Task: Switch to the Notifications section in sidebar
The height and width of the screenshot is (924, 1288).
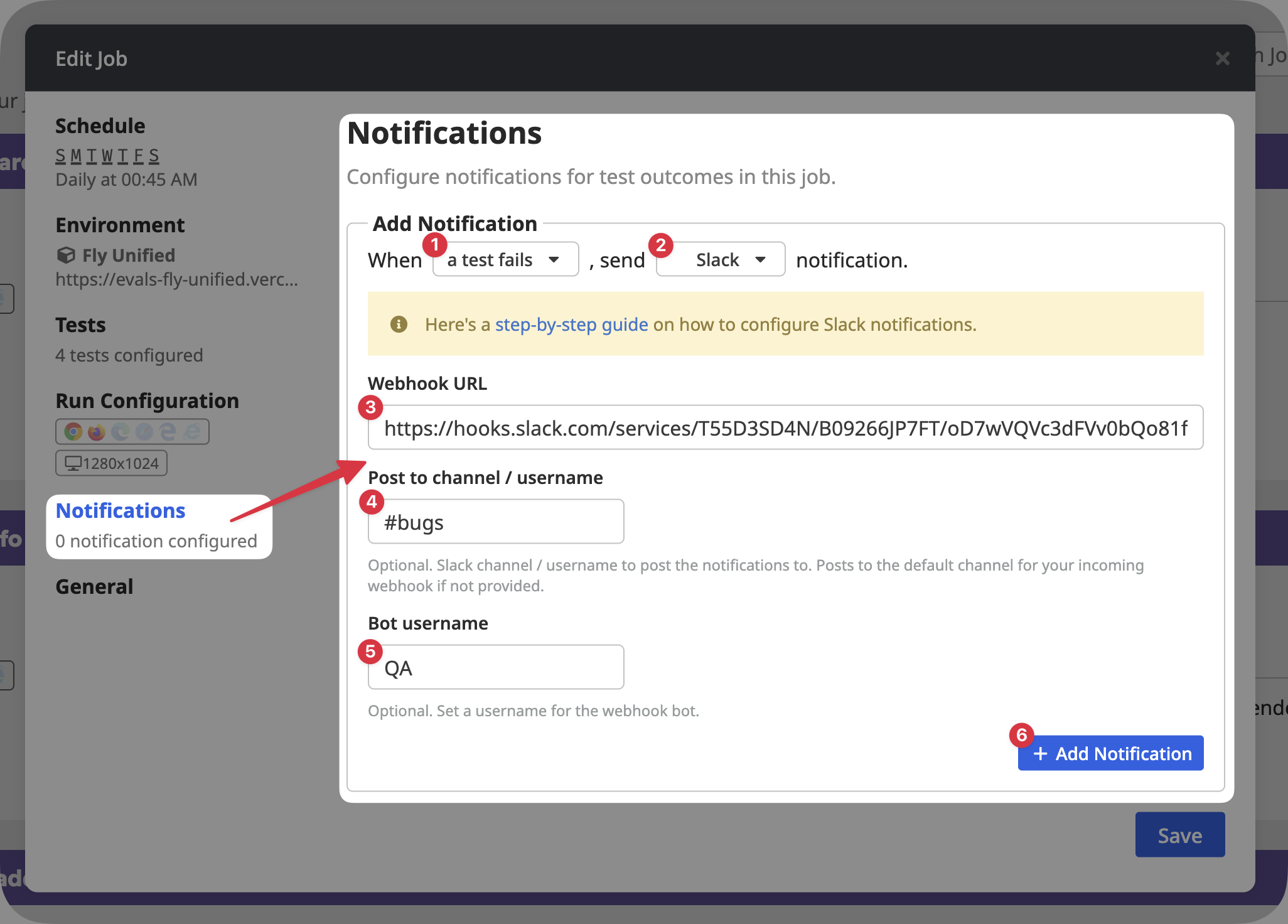Action: click(121, 510)
